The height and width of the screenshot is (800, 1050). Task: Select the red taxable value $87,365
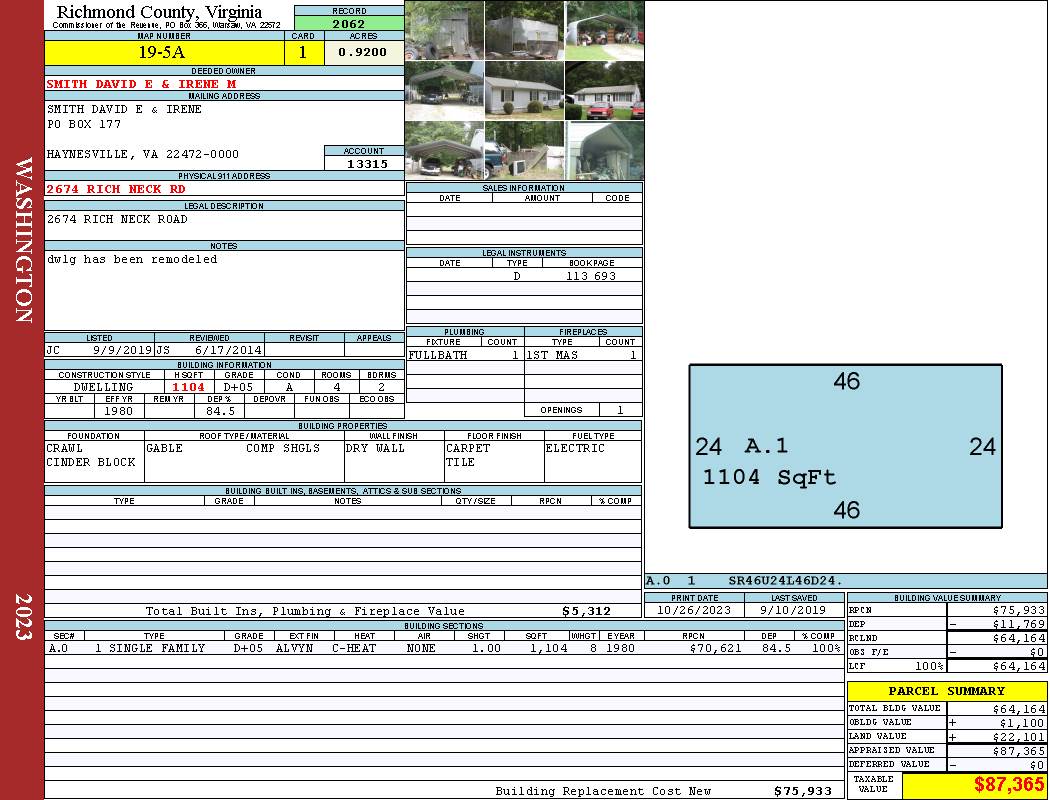1009,785
